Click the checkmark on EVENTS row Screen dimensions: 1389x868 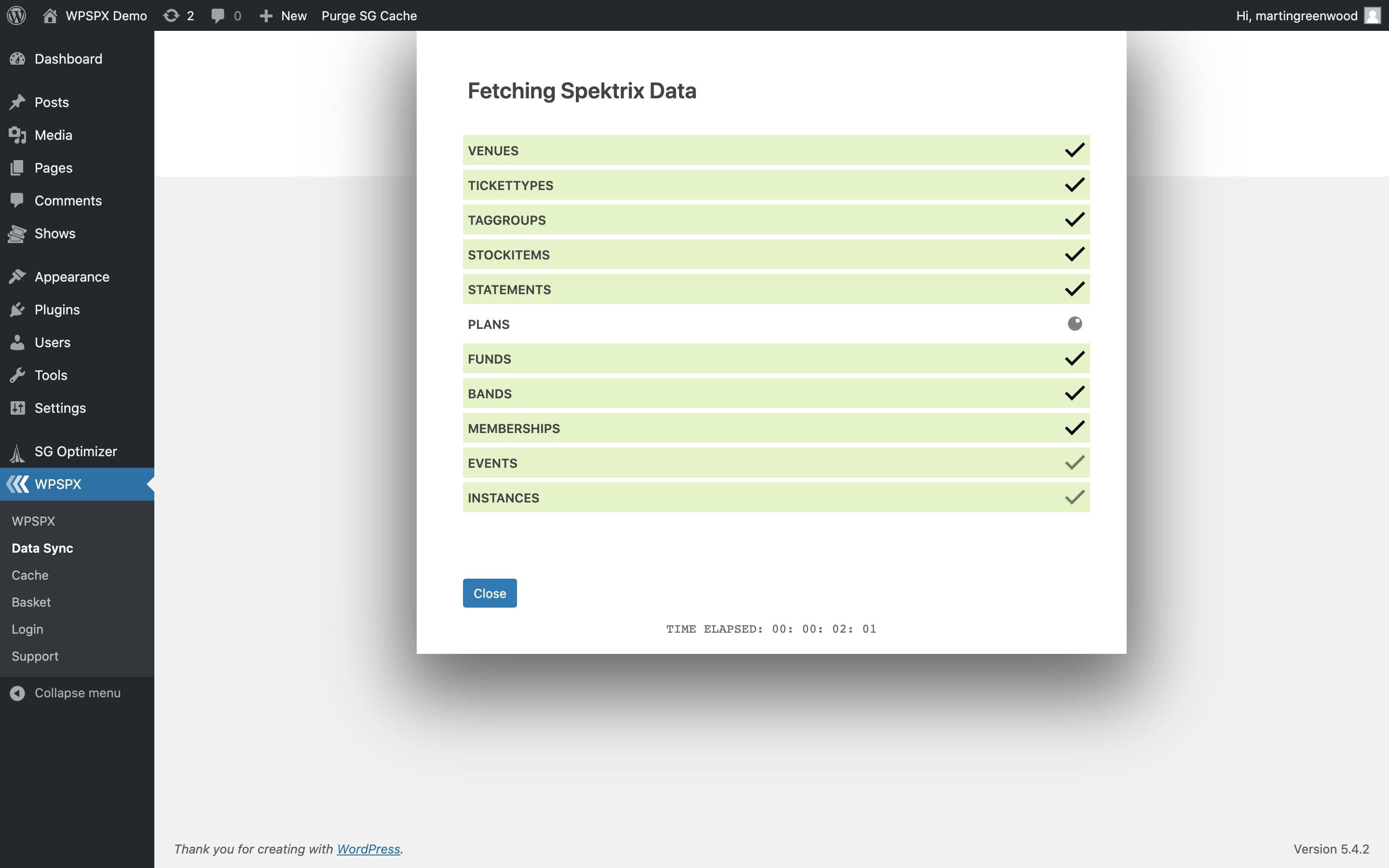[1075, 462]
